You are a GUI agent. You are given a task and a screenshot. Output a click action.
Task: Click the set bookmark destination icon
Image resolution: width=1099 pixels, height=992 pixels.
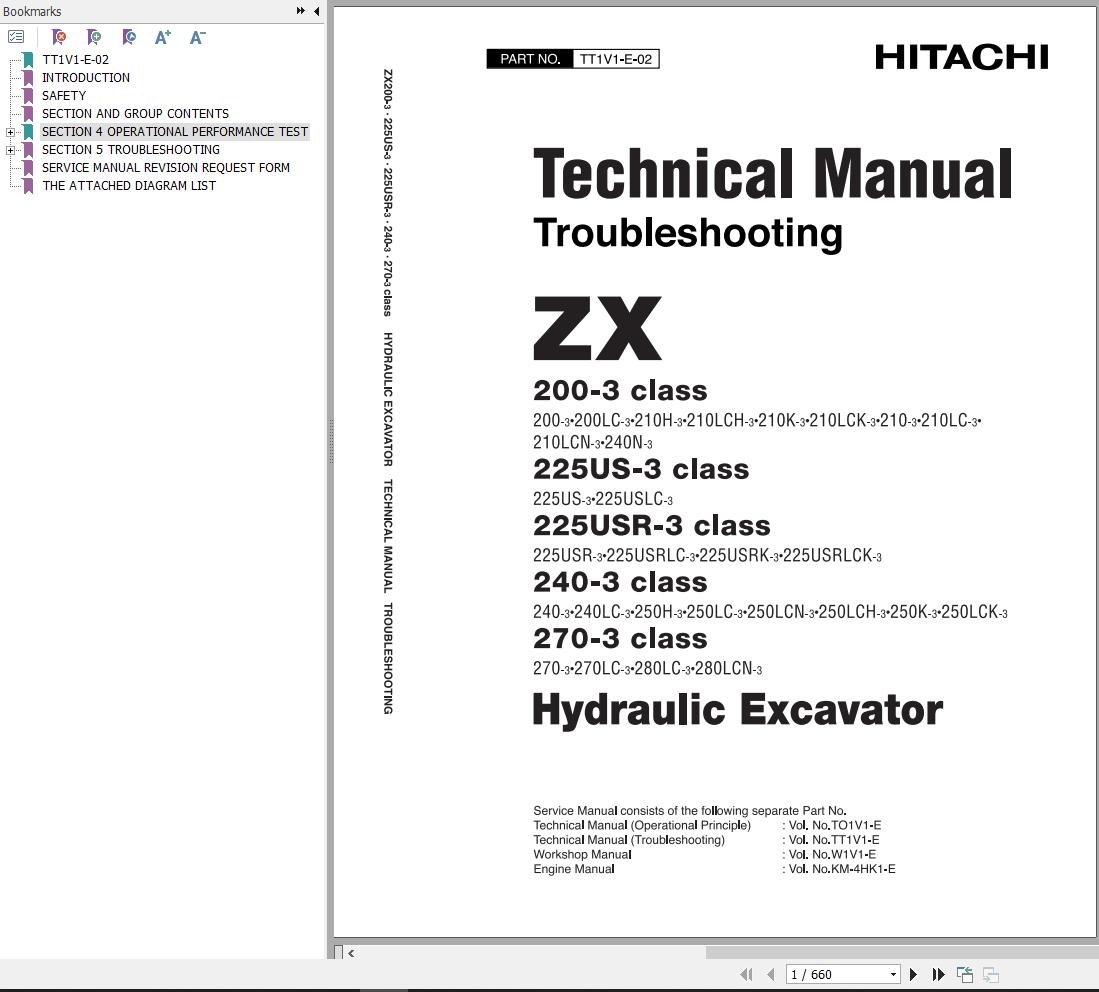[x=128, y=36]
